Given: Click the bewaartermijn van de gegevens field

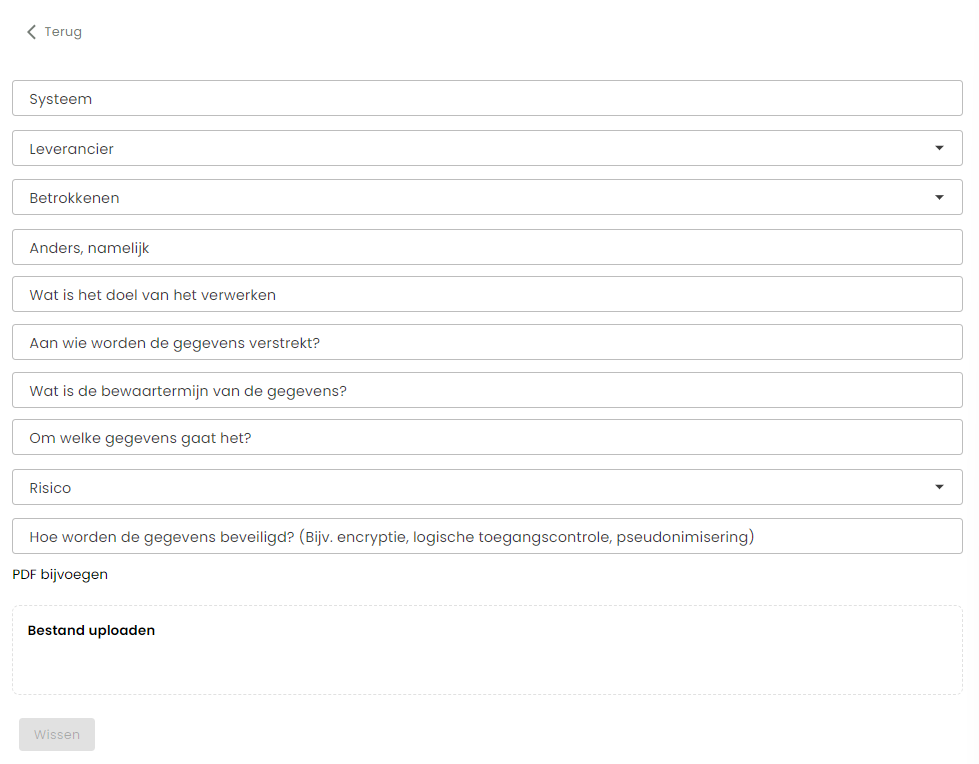Looking at the screenshot, I should 487,390.
